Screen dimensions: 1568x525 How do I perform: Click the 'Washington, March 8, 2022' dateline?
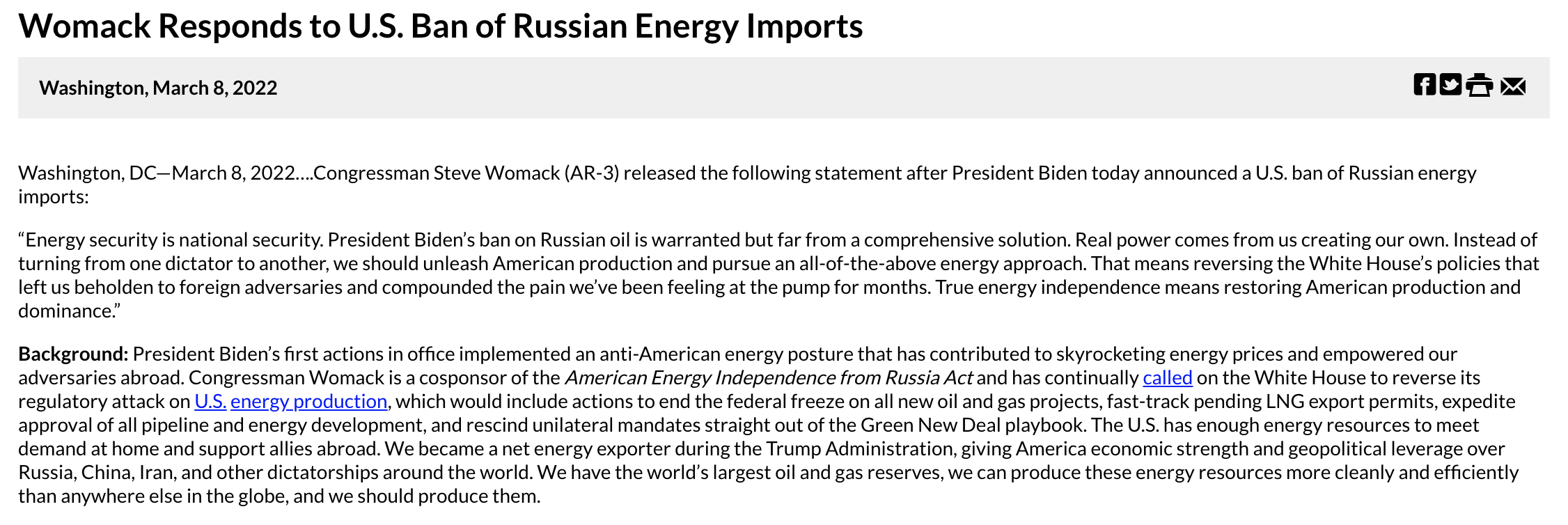pos(158,88)
